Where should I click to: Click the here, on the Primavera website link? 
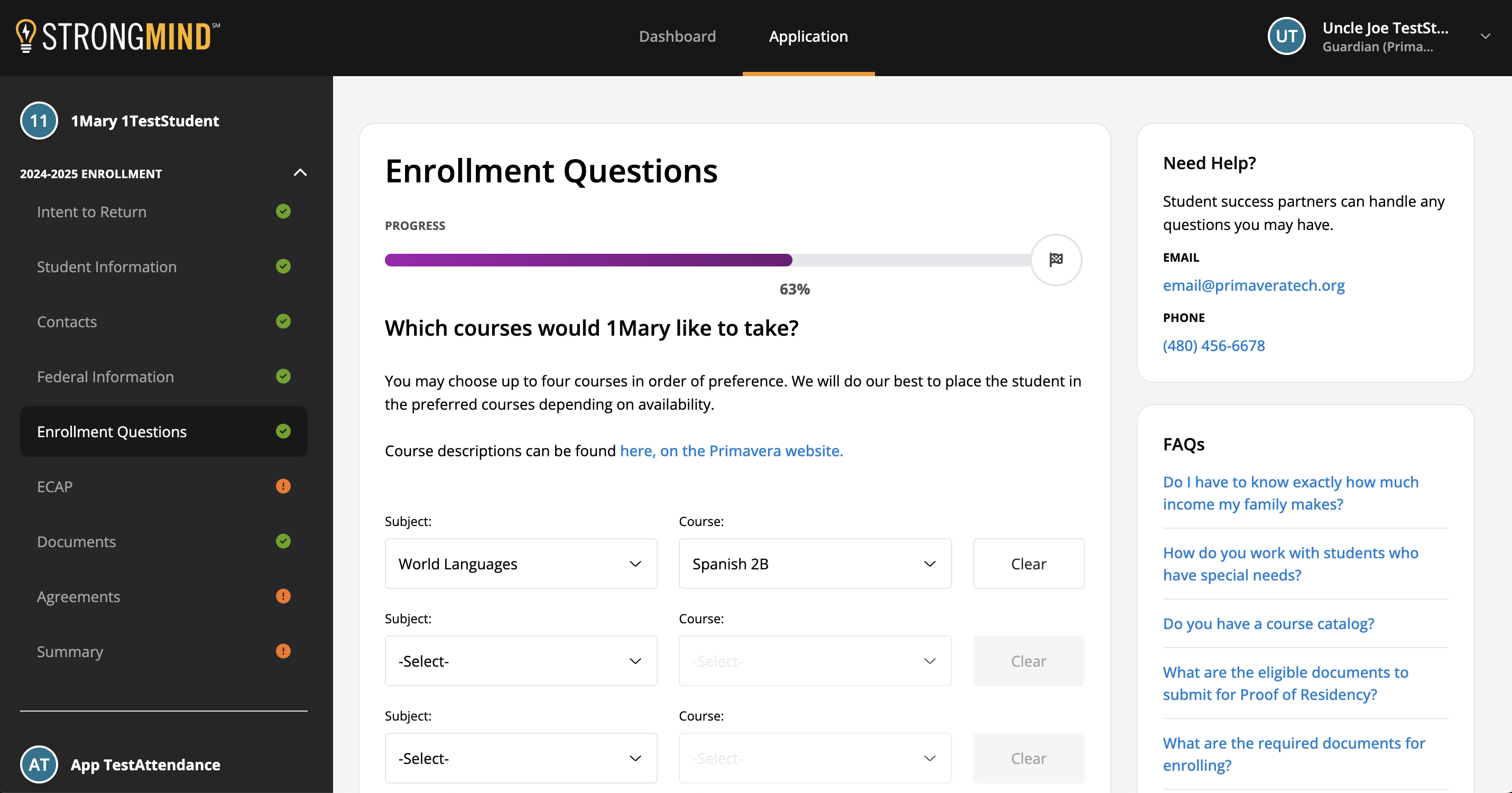pos(731,450)
